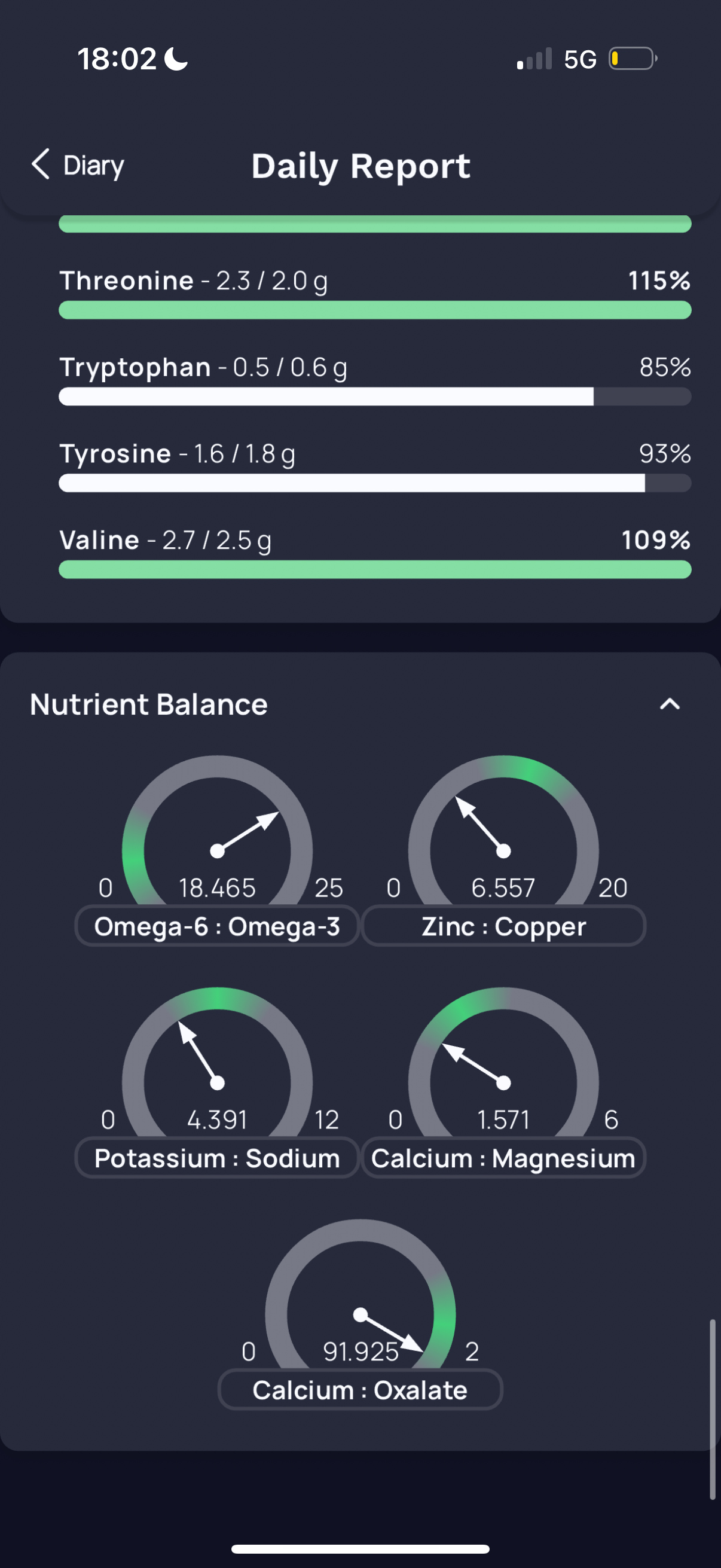Tap the back chevron icon
721x1568 pixels.
tap(41, 164)
